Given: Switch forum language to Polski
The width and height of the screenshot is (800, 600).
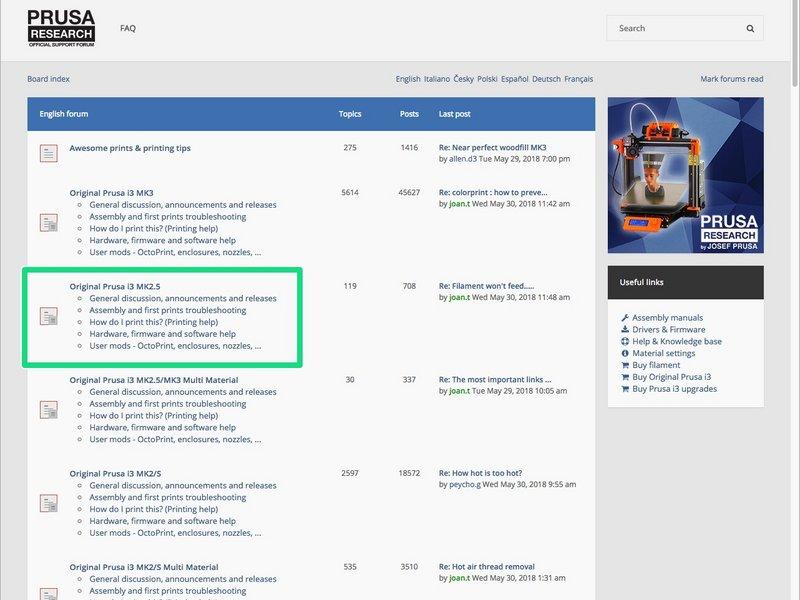Looking at the screenshot, I should coord(487,79).
